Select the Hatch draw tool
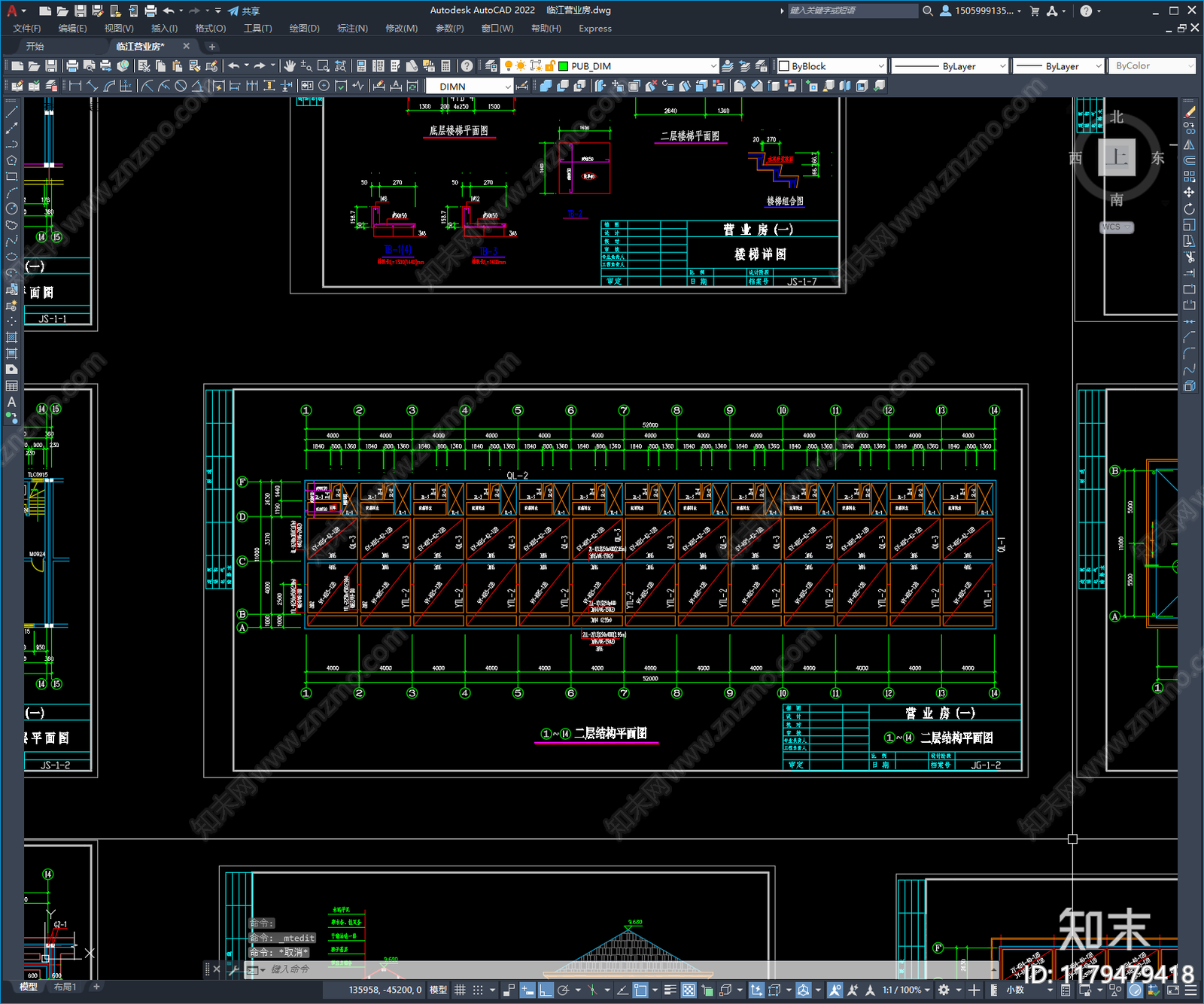 [11, 337]
